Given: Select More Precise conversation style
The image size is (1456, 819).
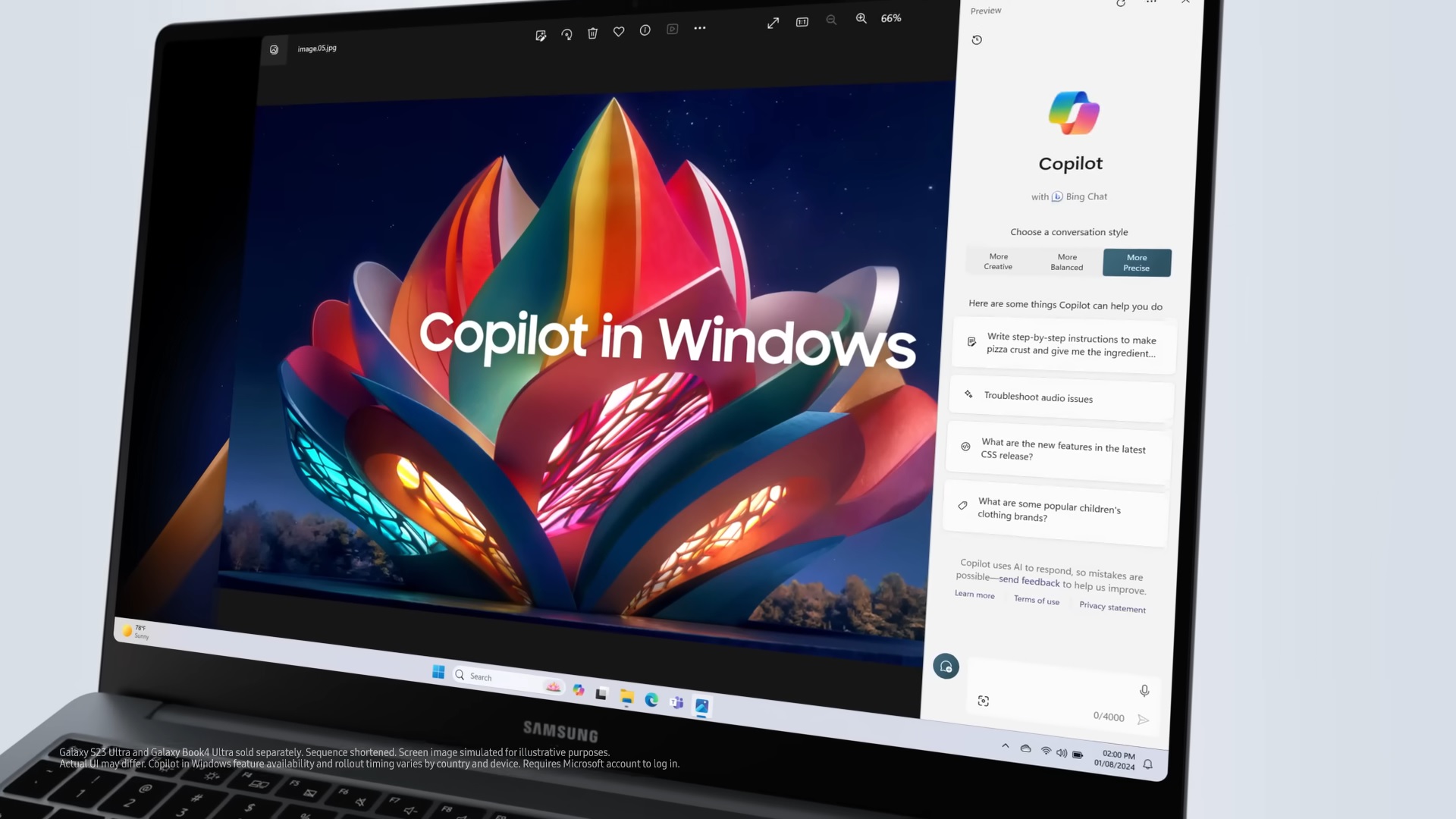Looking at the screenshot, I should coord(1137,262).
